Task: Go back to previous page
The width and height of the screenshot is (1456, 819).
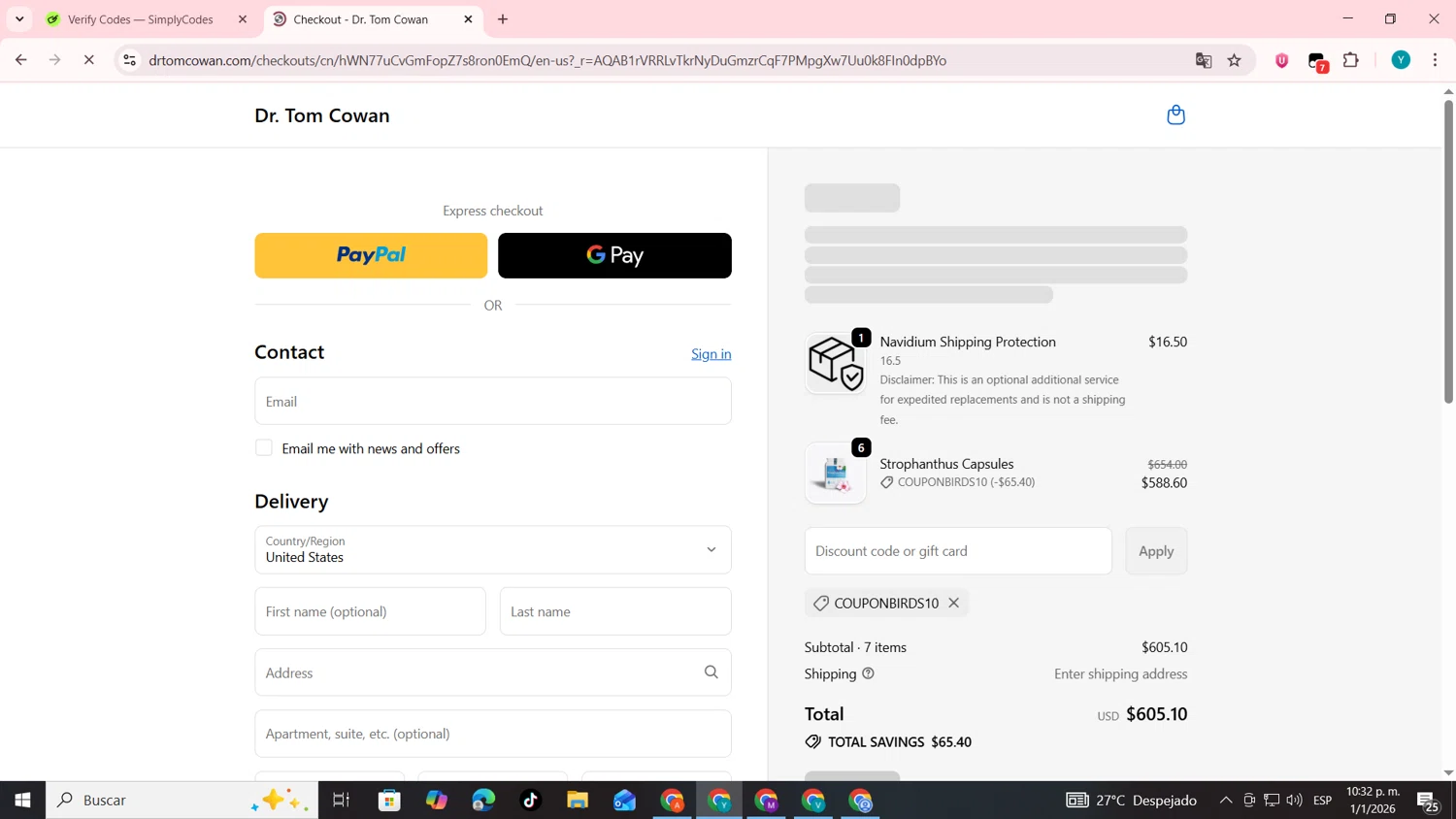Action: (20, 60)
